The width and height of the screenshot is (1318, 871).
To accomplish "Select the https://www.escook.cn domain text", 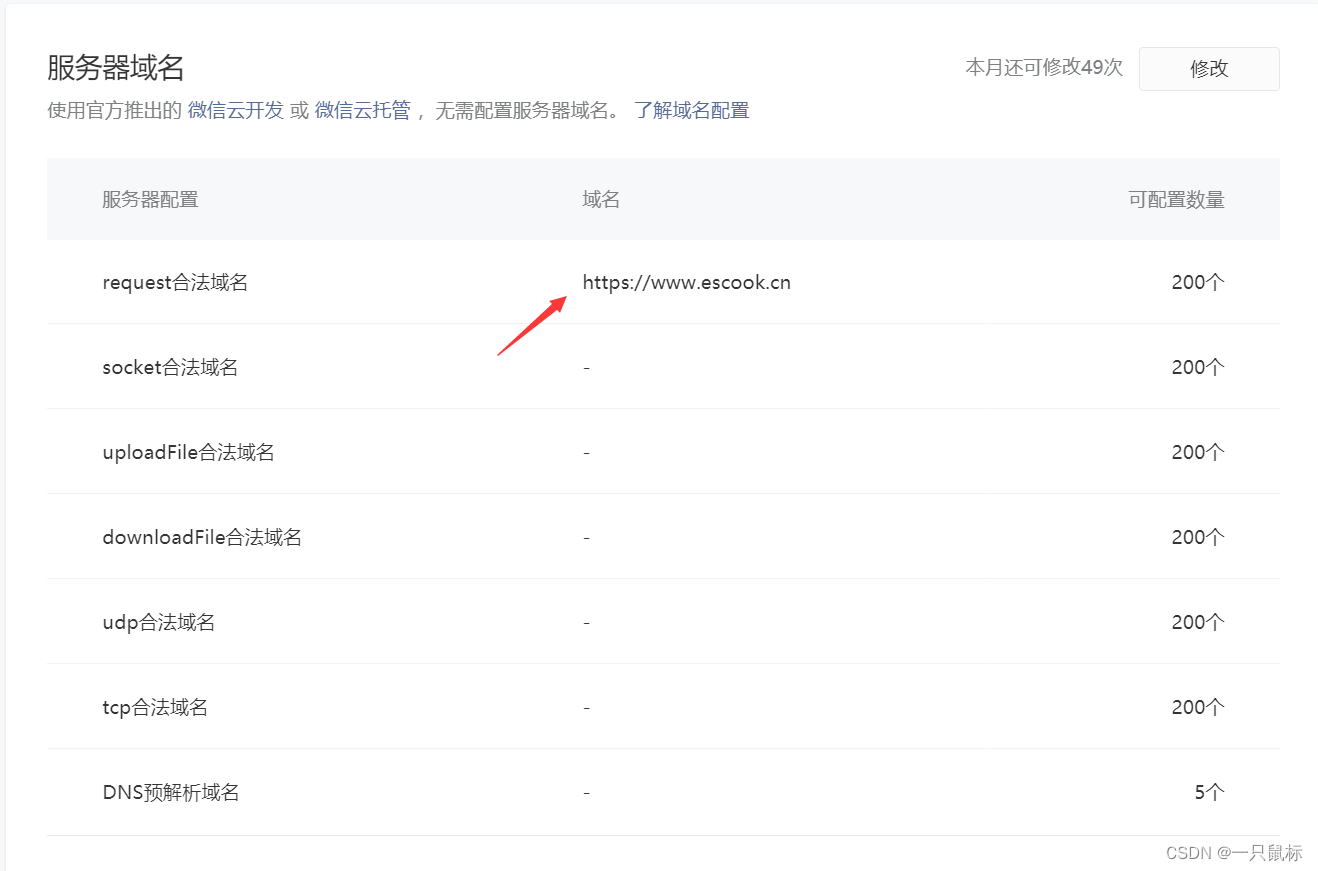I will pyautogui.click(x=687, y=282).
